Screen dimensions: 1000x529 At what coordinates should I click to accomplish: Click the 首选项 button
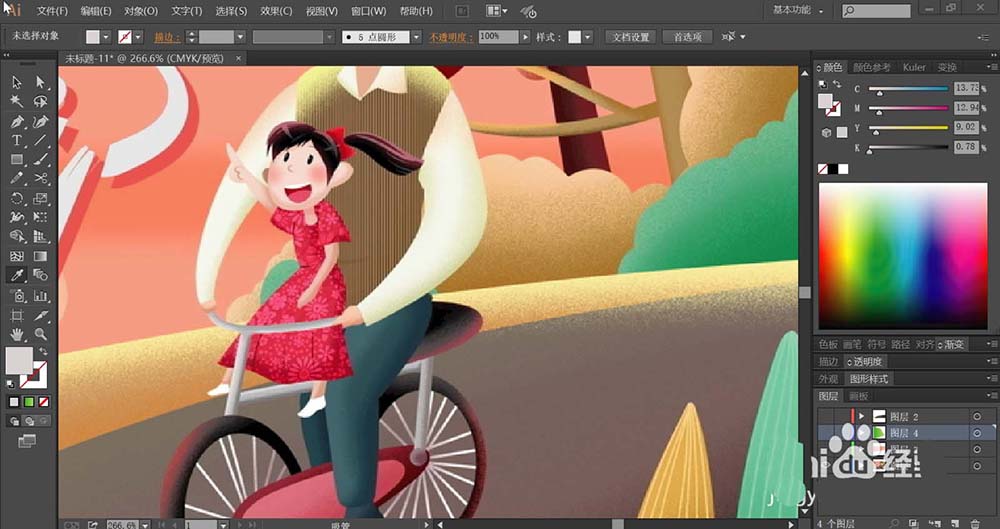click(x=688, y=37)
